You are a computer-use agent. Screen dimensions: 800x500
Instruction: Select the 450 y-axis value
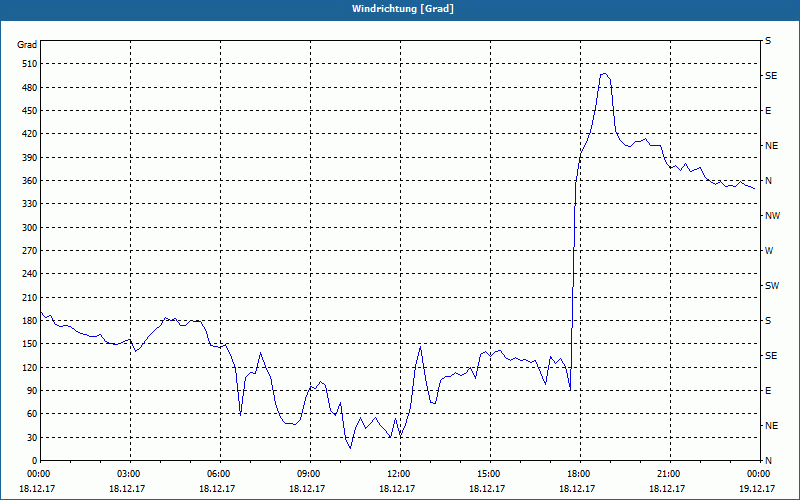pos(30,111)
